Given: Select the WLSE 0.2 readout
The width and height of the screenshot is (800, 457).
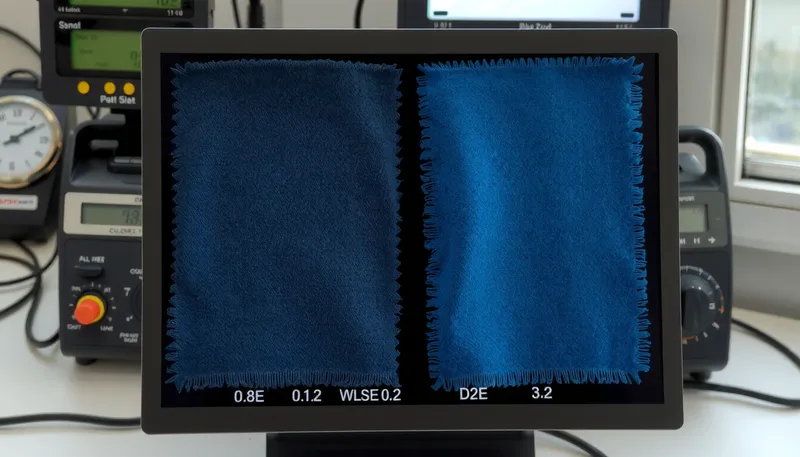Looking at the screenshot, I should 370,396.
